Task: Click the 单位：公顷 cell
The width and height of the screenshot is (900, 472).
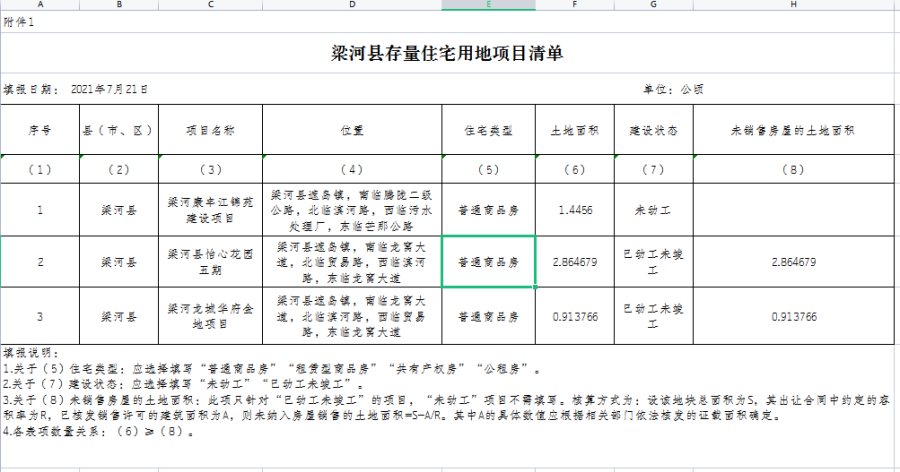Action: point(673,89)
